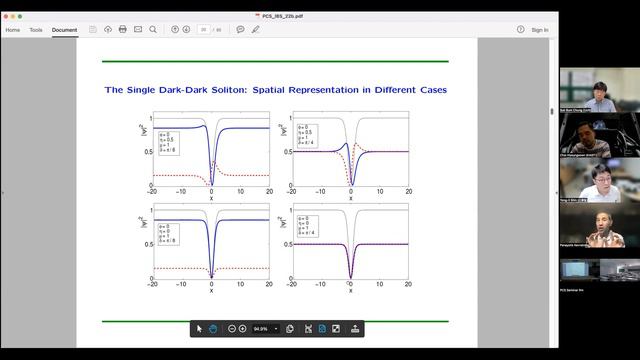This screenshot has width=640, height=360.
Task: Select the PCS Seminar Rm video tile
Action: 600,270
